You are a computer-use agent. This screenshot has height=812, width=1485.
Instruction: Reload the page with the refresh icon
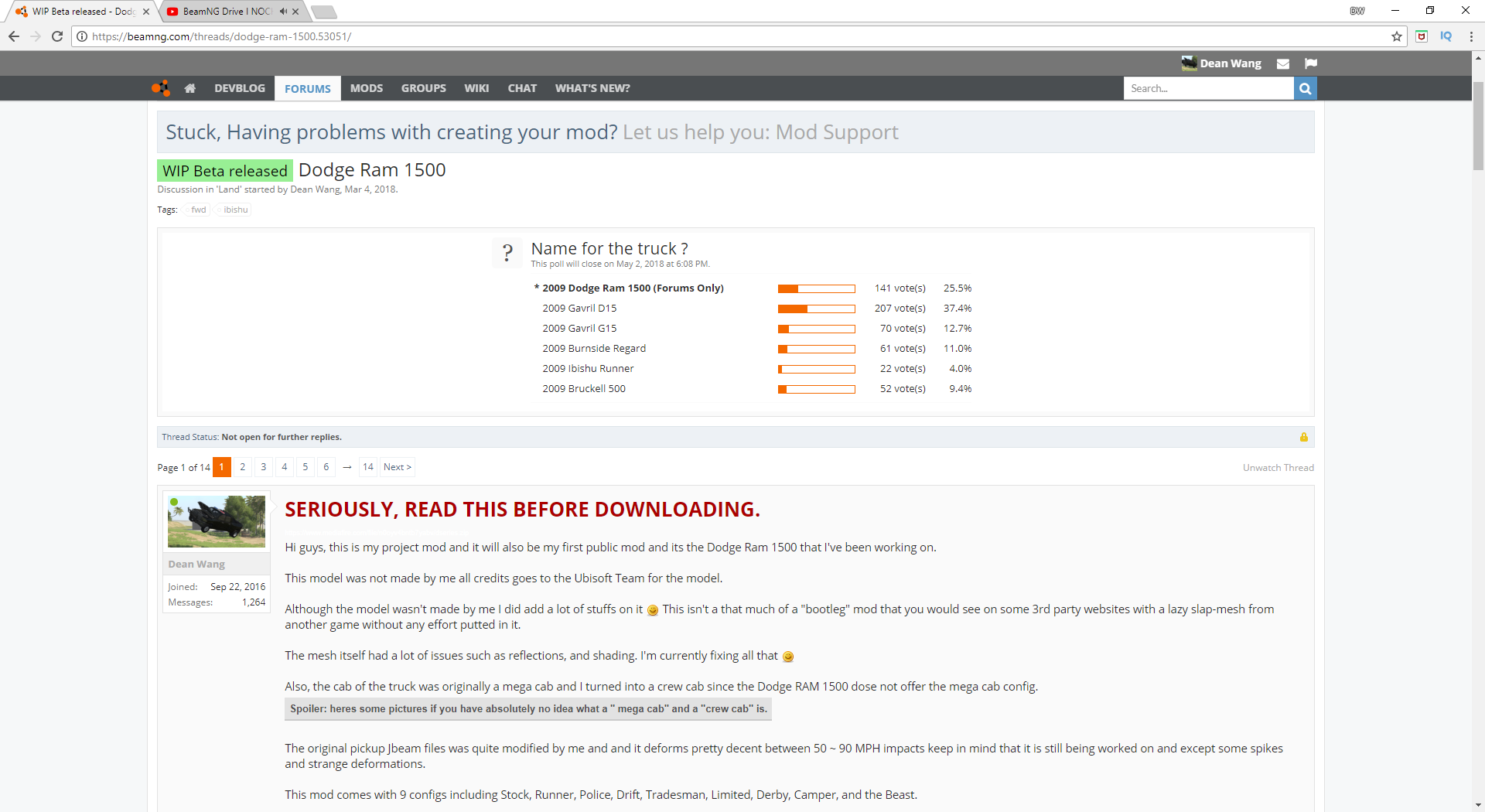(x=57, y=36)
